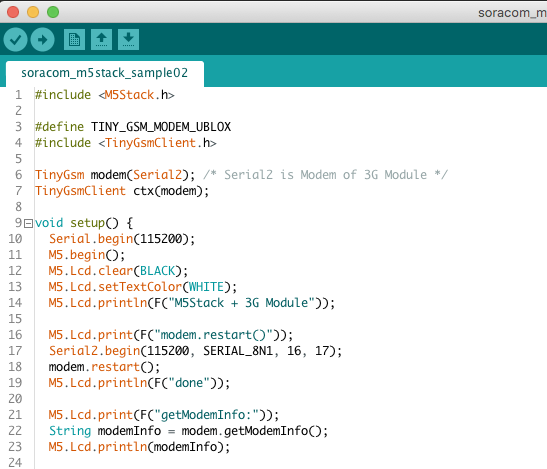547x469 pixels.
Task: Click the red close window button
Action: [x=13, y=12]
